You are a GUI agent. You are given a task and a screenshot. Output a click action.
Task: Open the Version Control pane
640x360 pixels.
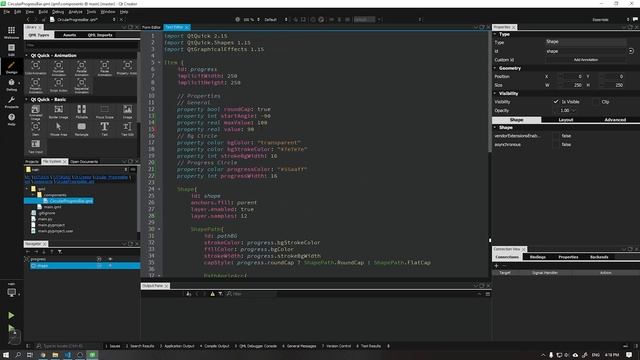pos(336,346)
